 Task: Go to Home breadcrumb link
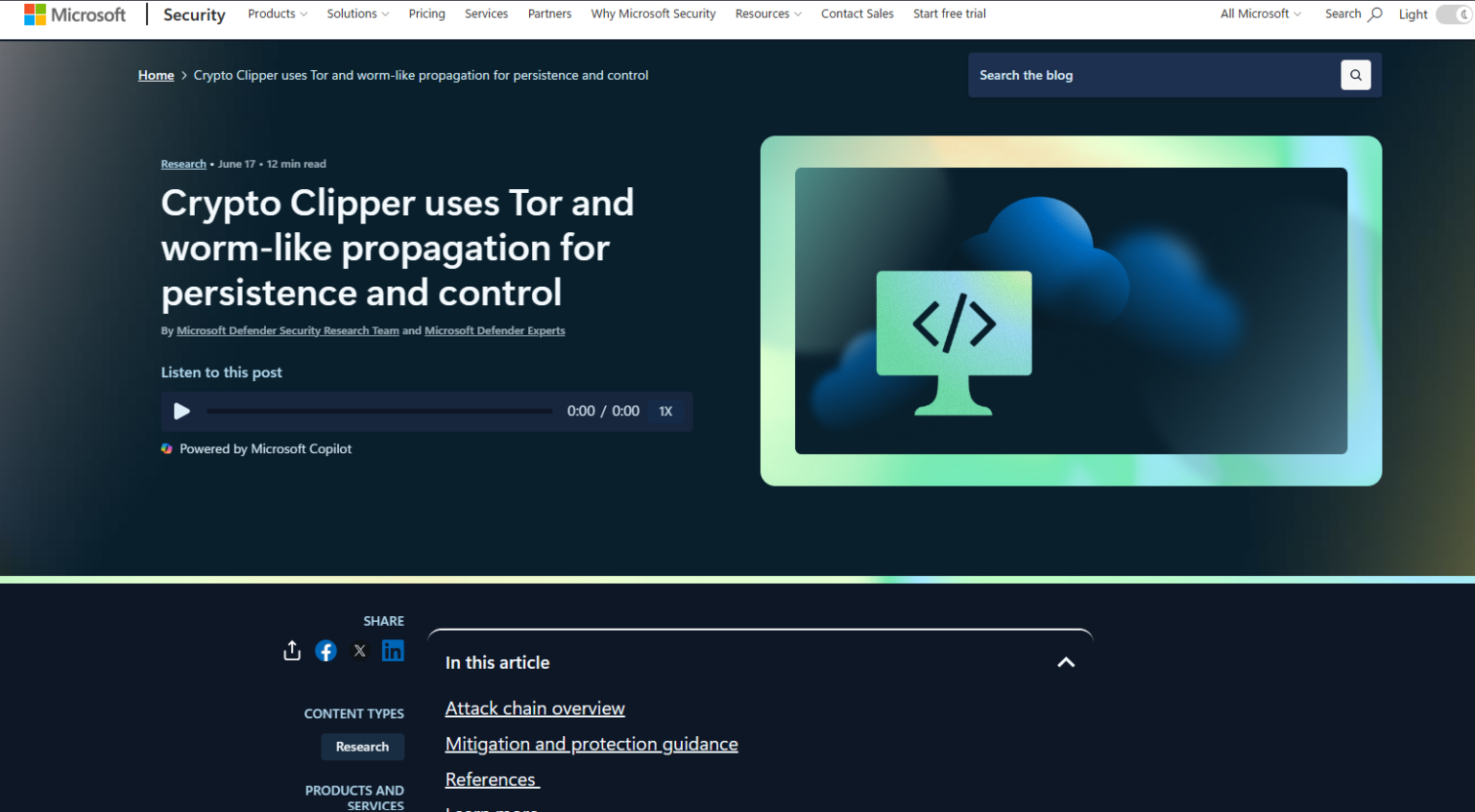click(157, 75)
